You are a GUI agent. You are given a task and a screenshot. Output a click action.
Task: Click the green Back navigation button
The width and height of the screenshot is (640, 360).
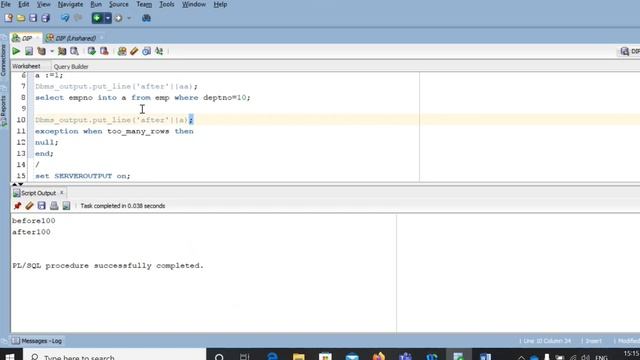(97, 18)
